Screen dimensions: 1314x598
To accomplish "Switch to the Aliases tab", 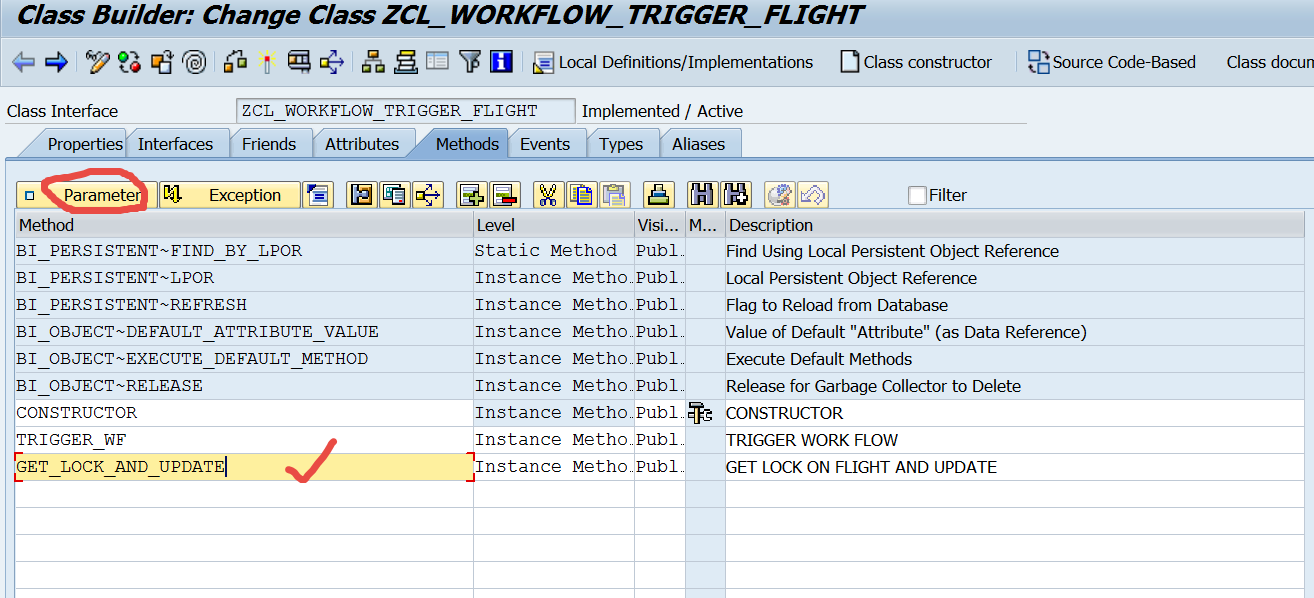I will click(699, 144).
